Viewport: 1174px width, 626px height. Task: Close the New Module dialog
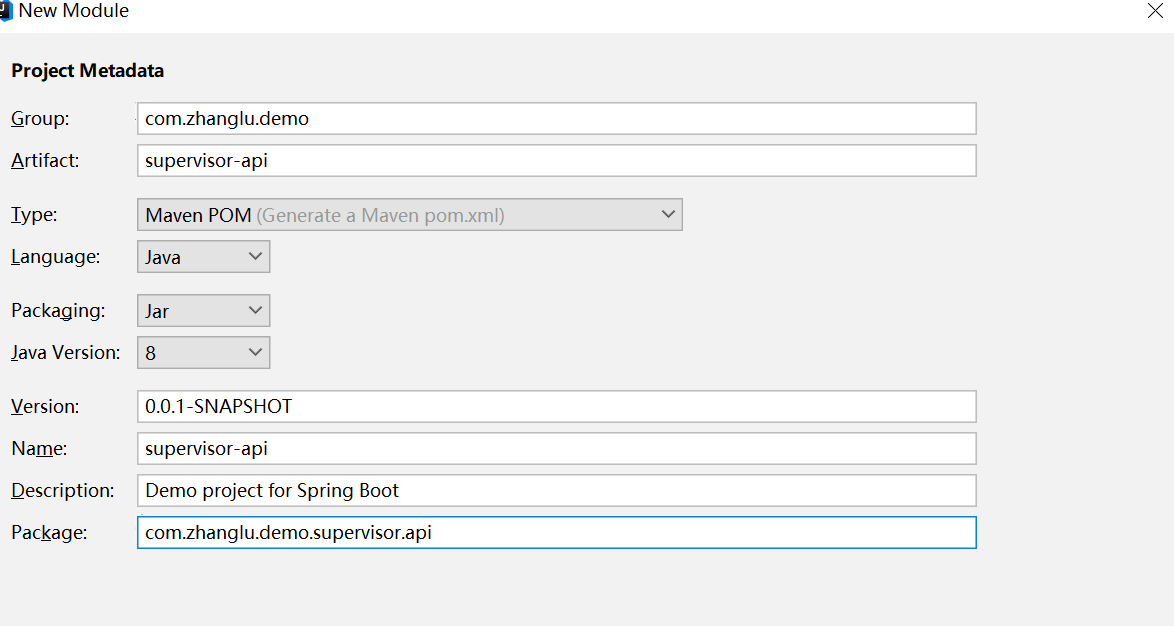tap(1156, 10)
